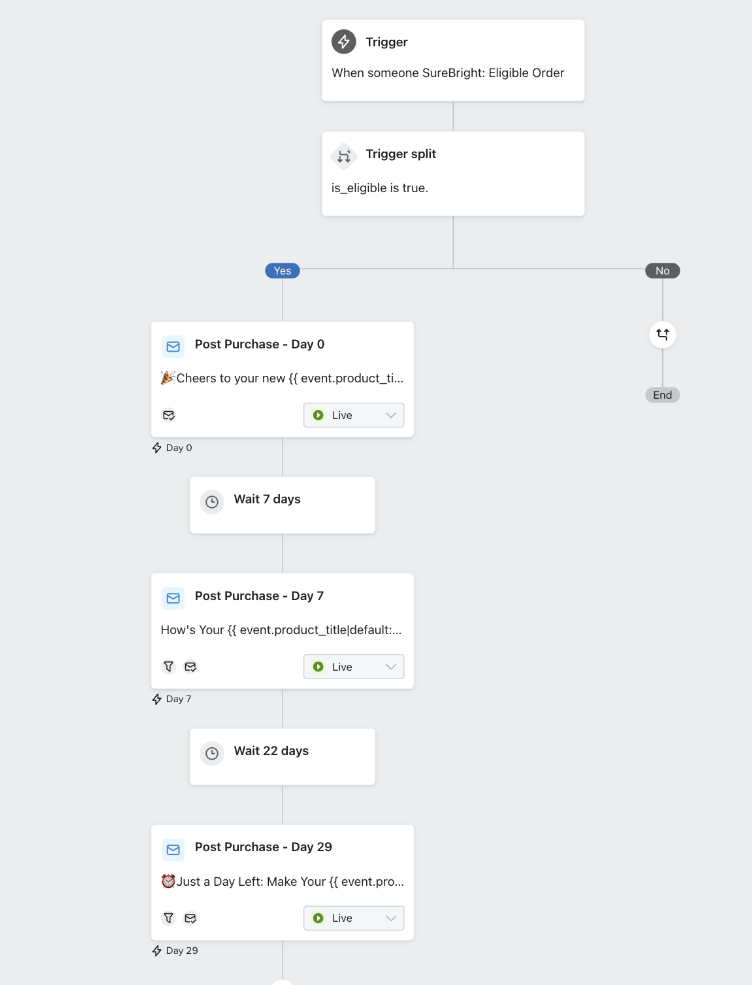This screenshot has height=985, width=752.
Task: Select the envelope icon on Post Purchase - Day 0
Action: click(173, 346)
